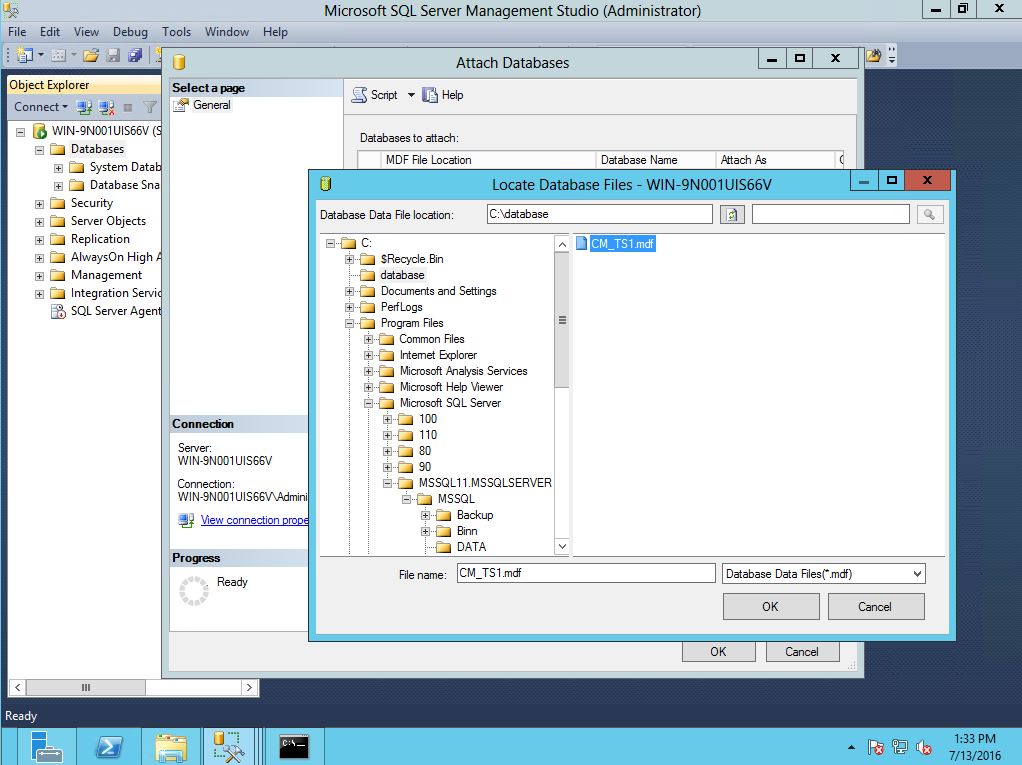The height and width of the screenshot is (765, 1022).
Task: Click SQL Server Agent node icon
Action: [58, 311]
